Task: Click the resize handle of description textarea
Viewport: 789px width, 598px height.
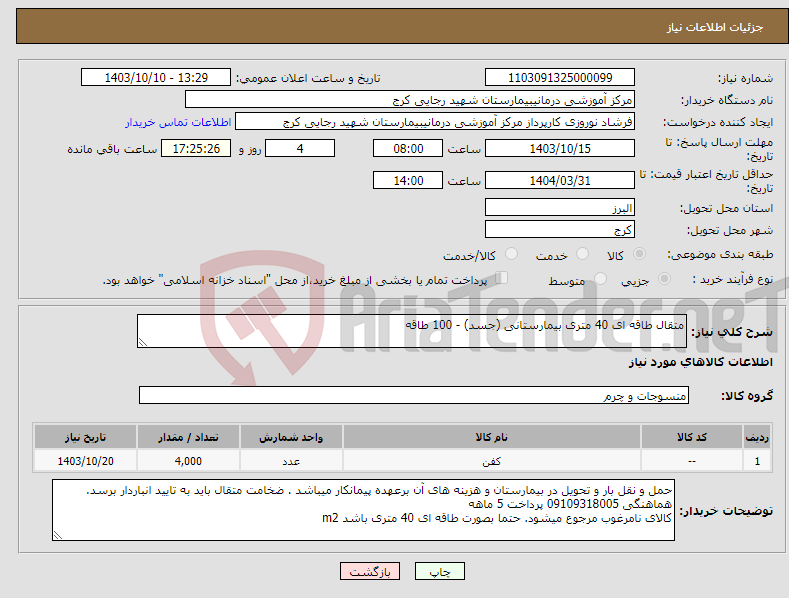Action: click(143, 342)
